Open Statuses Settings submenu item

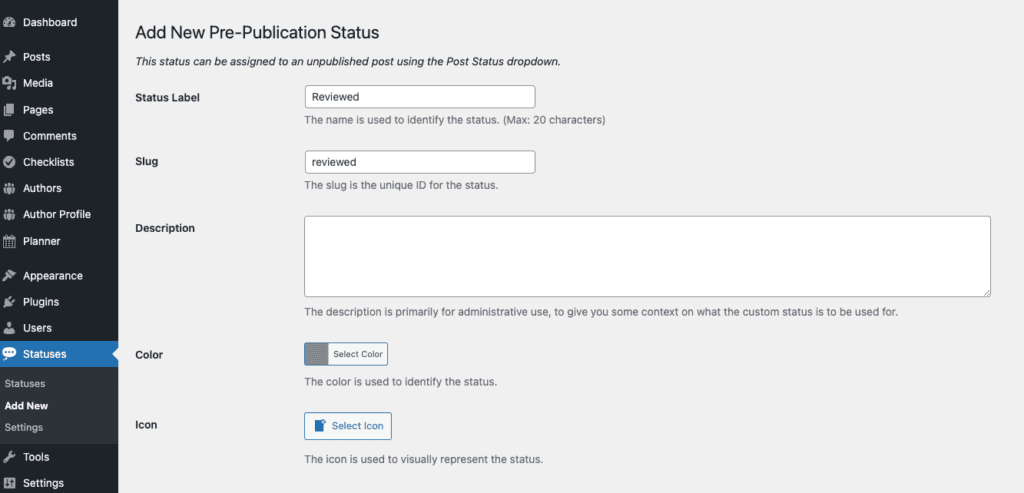point(24,428)
